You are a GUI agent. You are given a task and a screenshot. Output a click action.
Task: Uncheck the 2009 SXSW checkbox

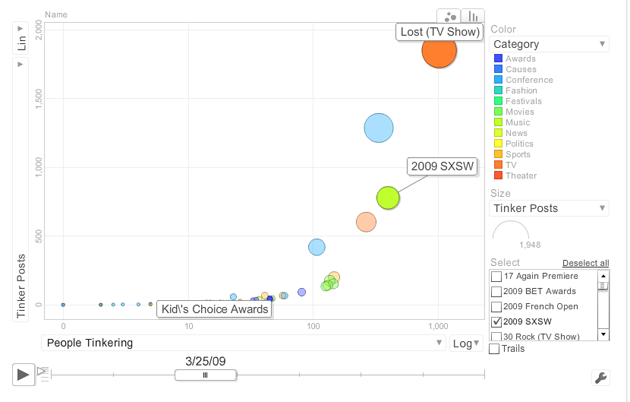[x=497, y=322]
